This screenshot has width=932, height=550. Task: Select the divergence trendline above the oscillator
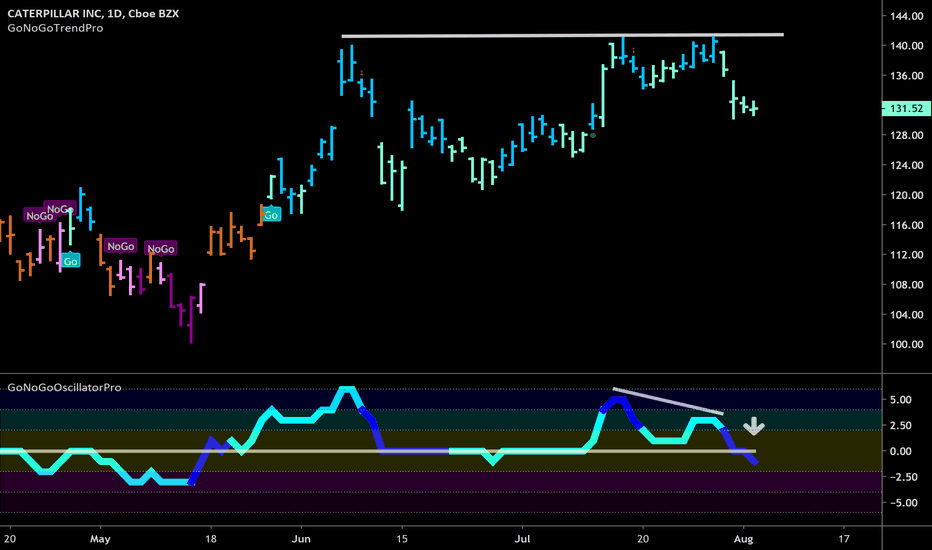668,401
